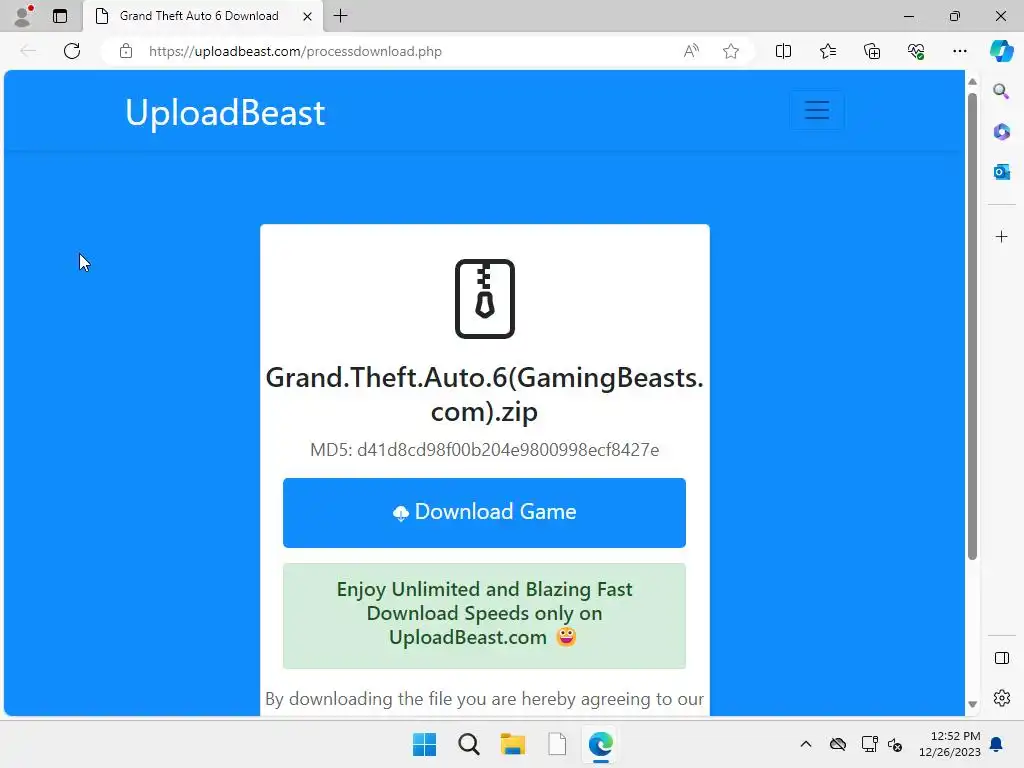Click the scrollbar up arrow

[972, 82]
